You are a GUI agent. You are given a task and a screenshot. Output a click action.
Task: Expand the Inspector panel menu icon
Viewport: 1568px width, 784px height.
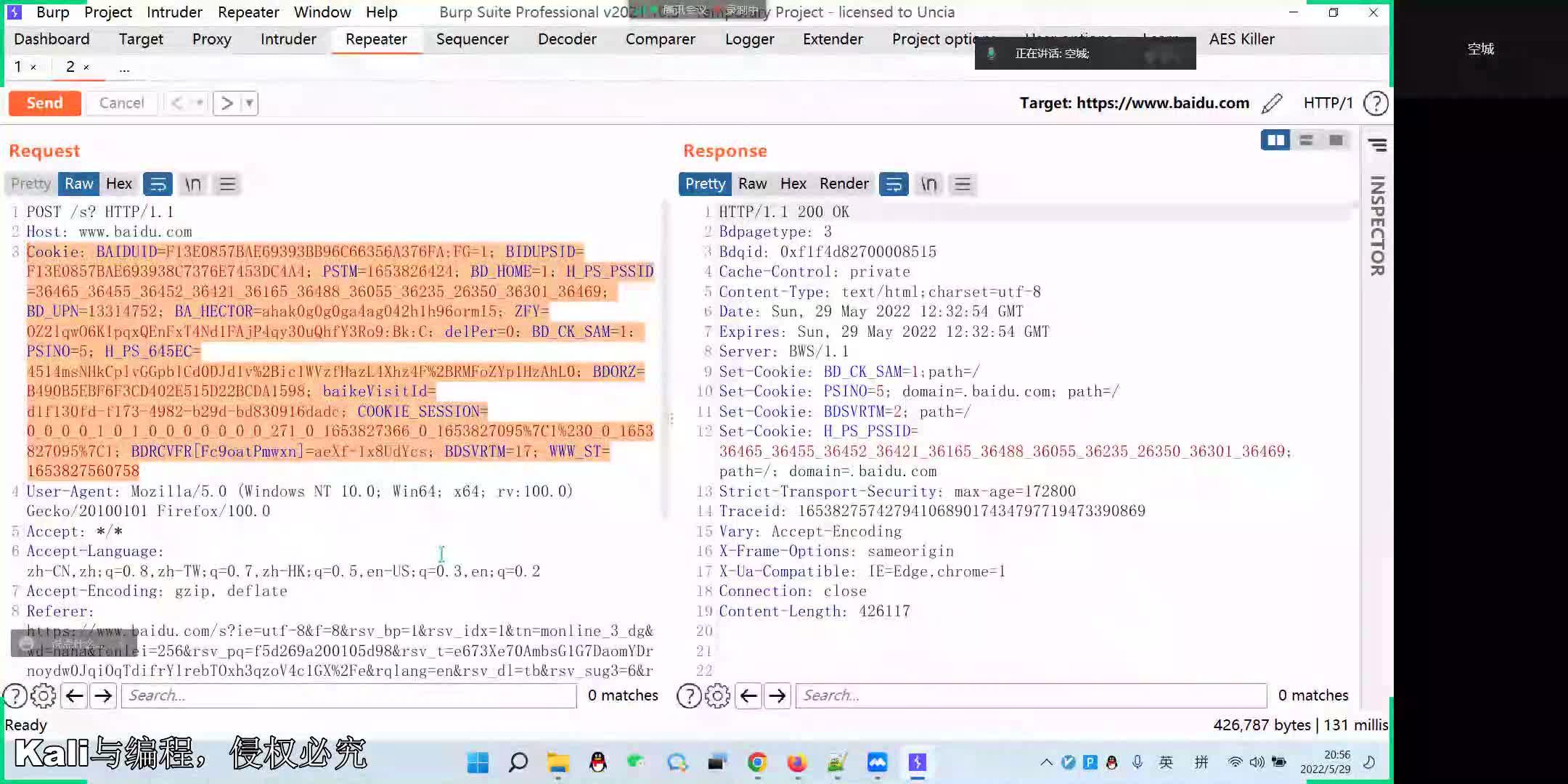[1377, 145]
